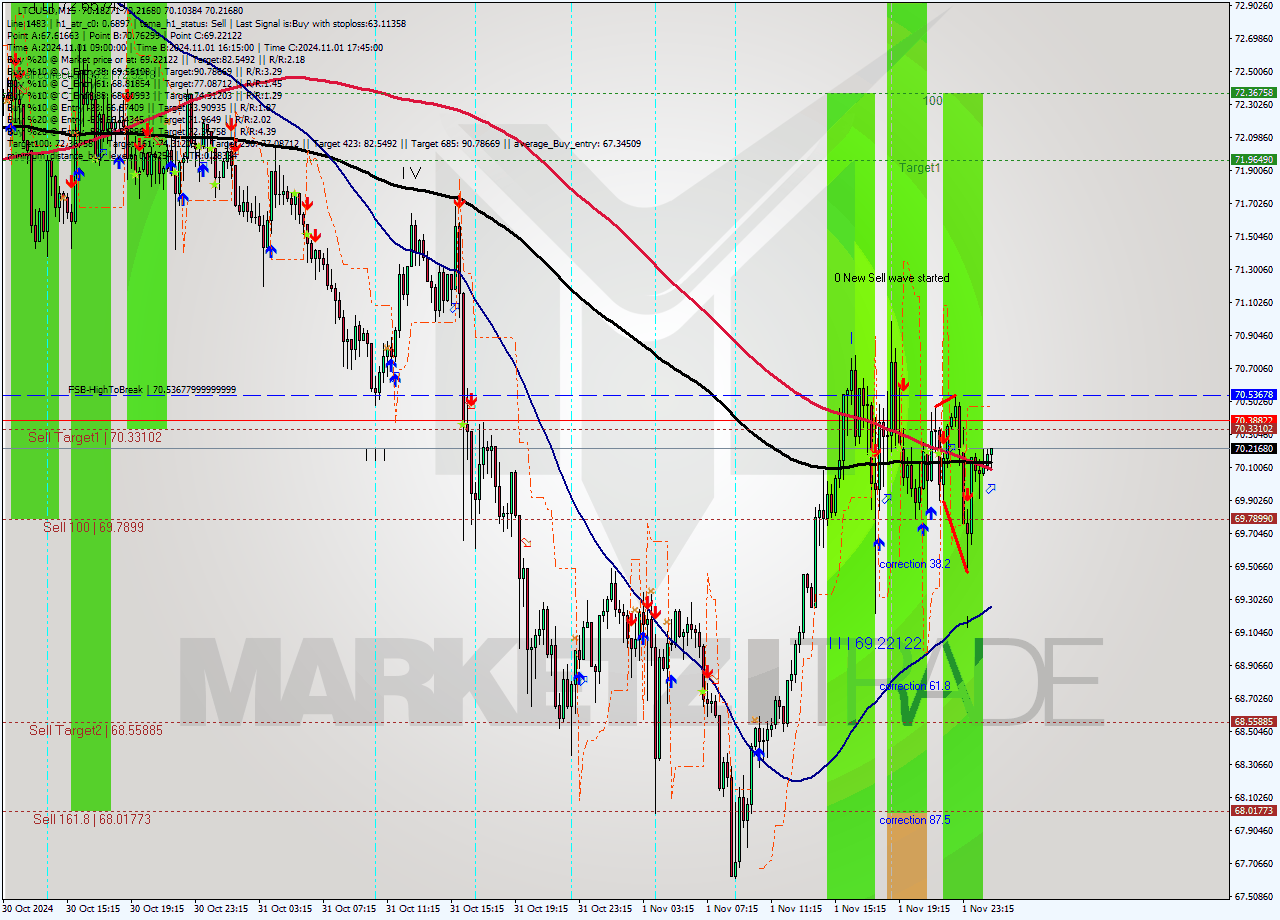Click the '30 Oct 23:15' time label
This screenshot has height=920, width=1280.
[x=220, y=909]
